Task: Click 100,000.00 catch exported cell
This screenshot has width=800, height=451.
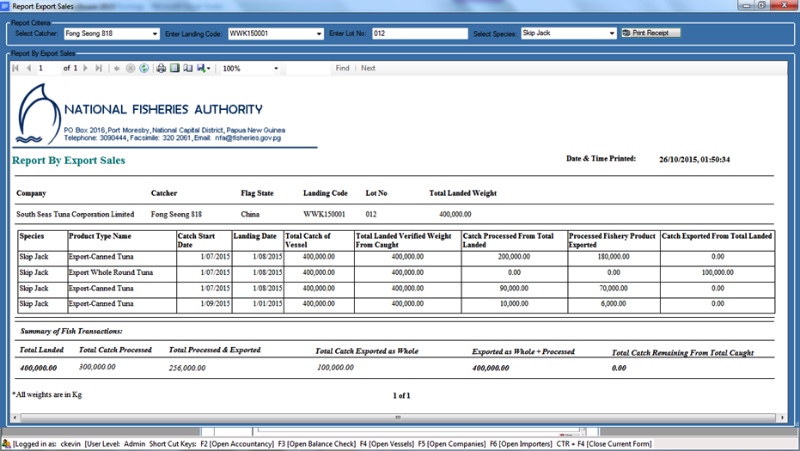Action: pyautogui.click(x=717, y=272)
